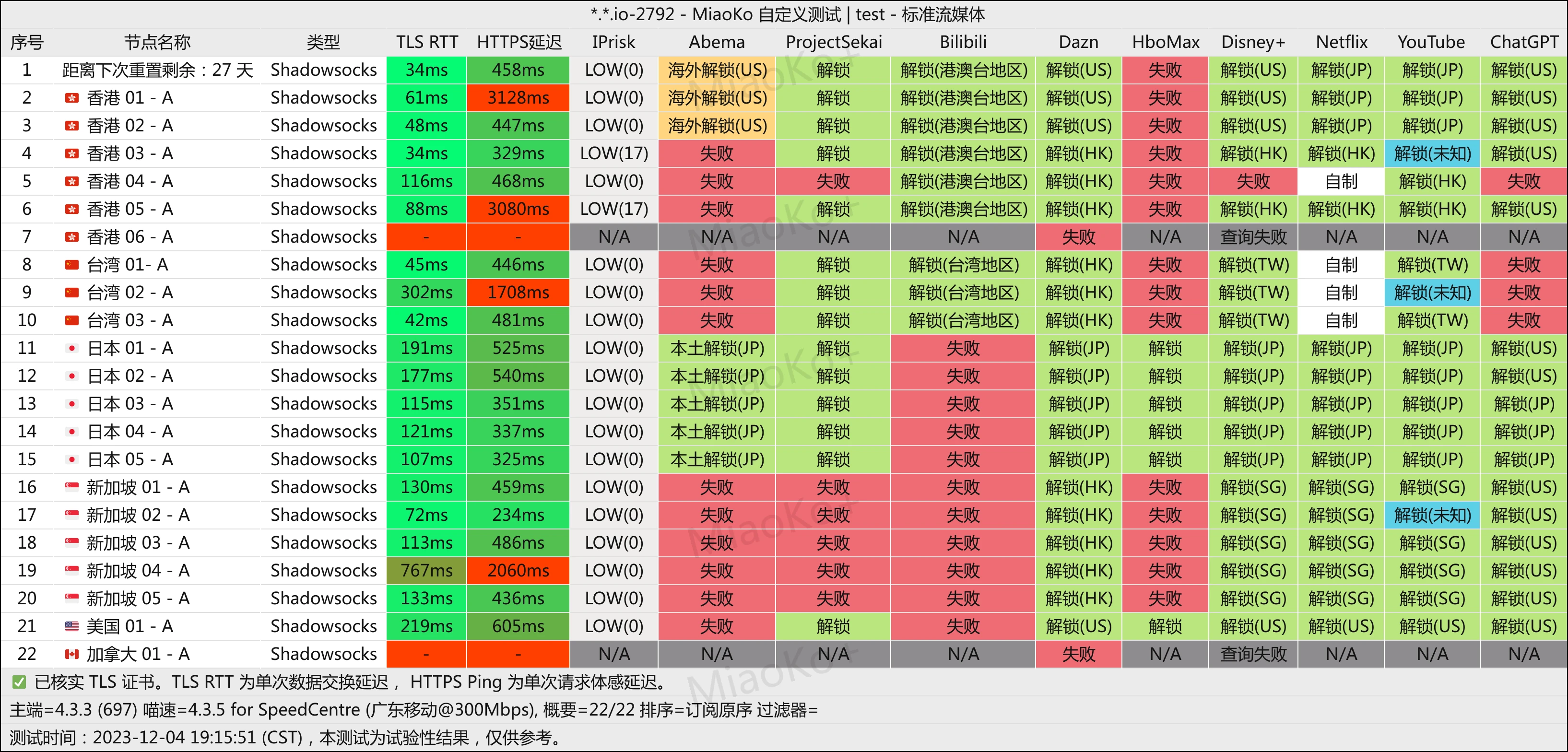Click the LOW(17) IPrisk cell for 香港 05

613,209
